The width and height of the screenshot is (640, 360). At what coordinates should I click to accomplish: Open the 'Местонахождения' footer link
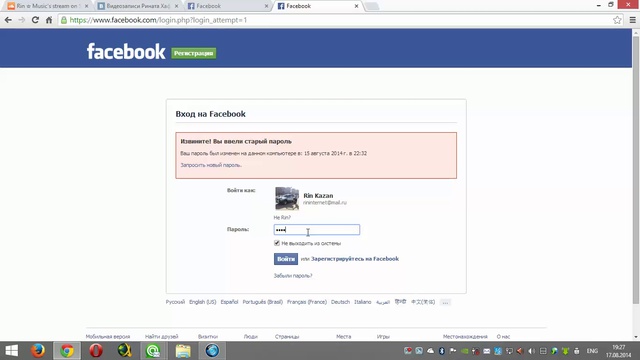465,337
